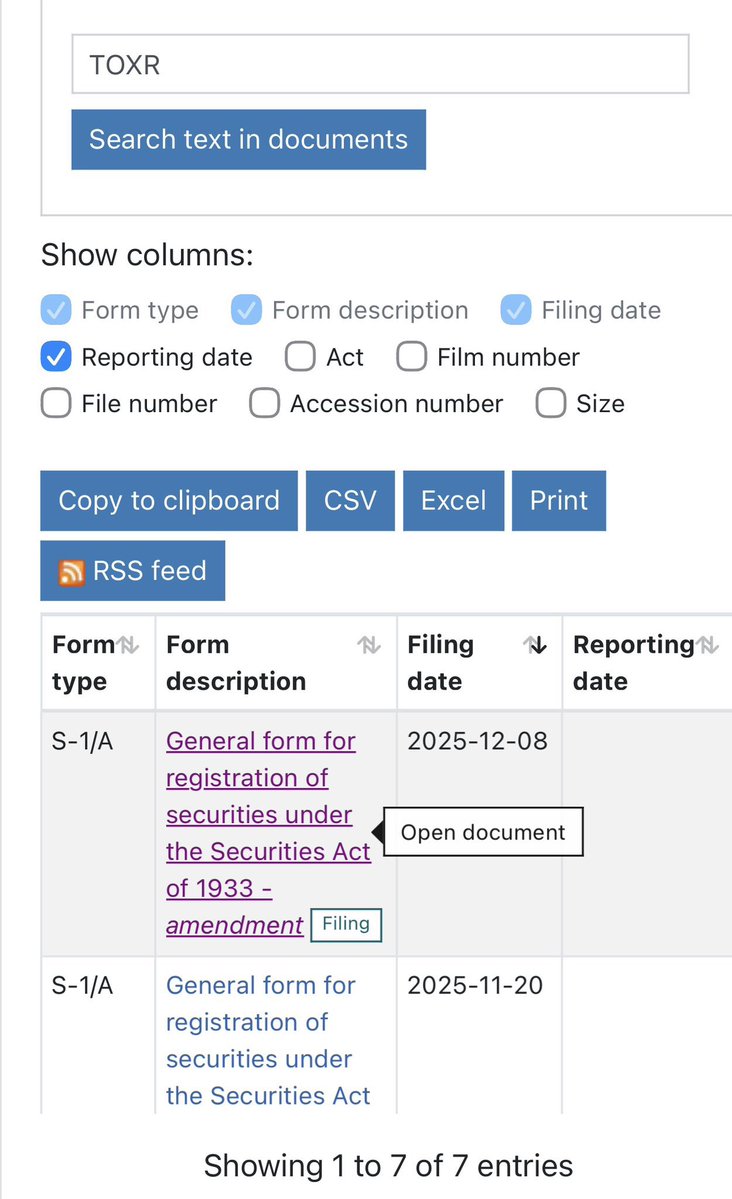Open the 2025-12-08 S-1/A amendment document link
Image resolution: width=732 pixels, height=1199 pixels.
point(268,833)
